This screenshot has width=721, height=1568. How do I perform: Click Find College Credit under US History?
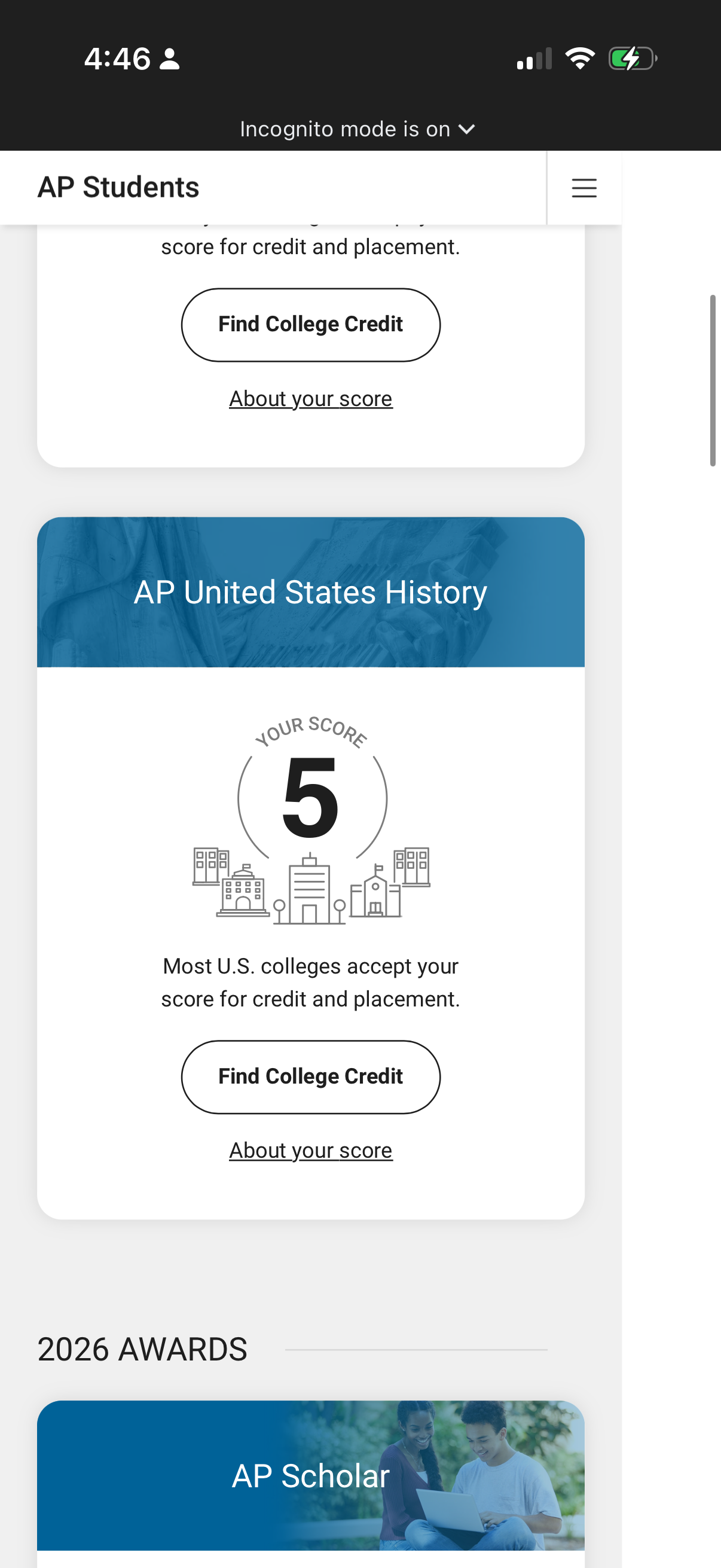coord(311,1077)
